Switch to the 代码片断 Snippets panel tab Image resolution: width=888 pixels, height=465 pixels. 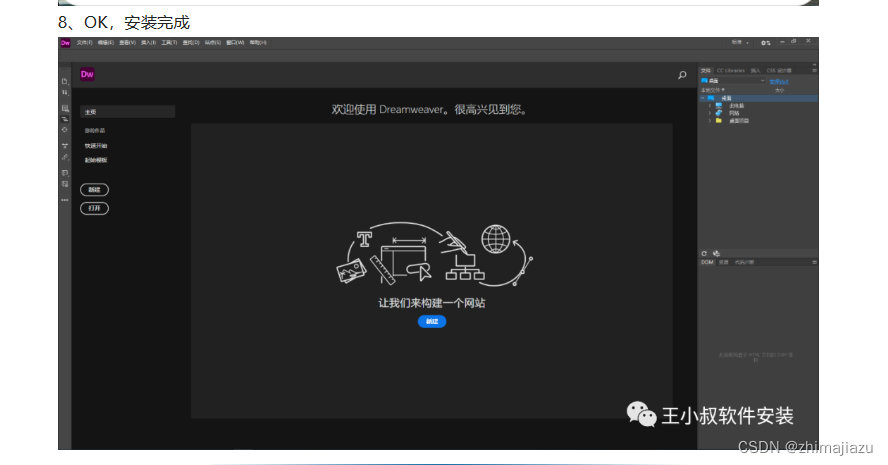tap(744, 262)
